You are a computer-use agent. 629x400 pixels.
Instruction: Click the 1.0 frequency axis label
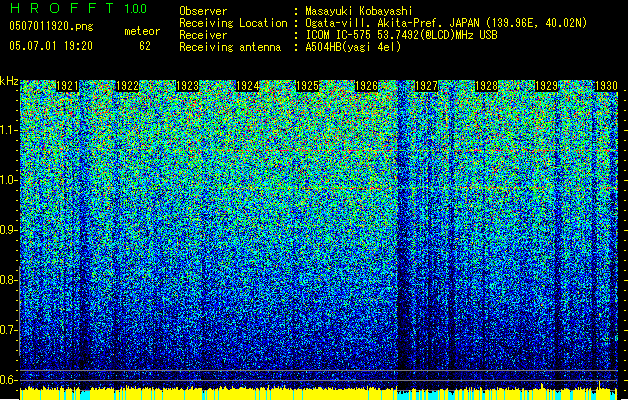(9, 180)
